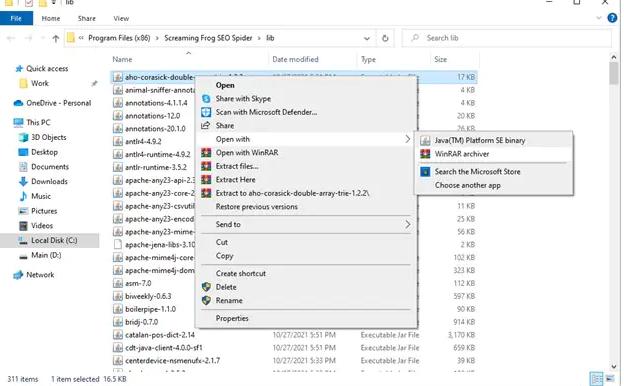Select Choose another app option
Image resolution: width=624 pixels, height=386 pixels.
click(x=468, y=185)
